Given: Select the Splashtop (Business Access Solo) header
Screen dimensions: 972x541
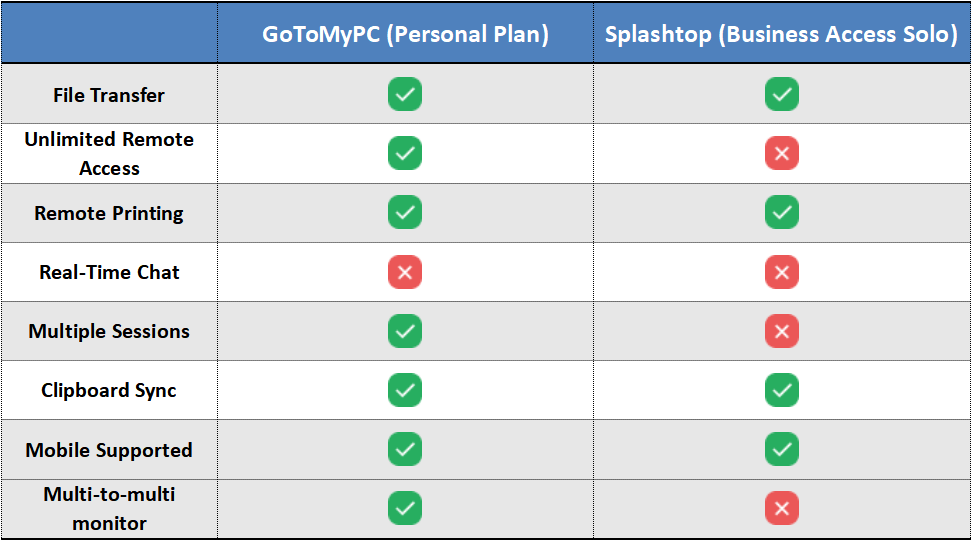Looking at the screenshot, I should tap(782, 34).
